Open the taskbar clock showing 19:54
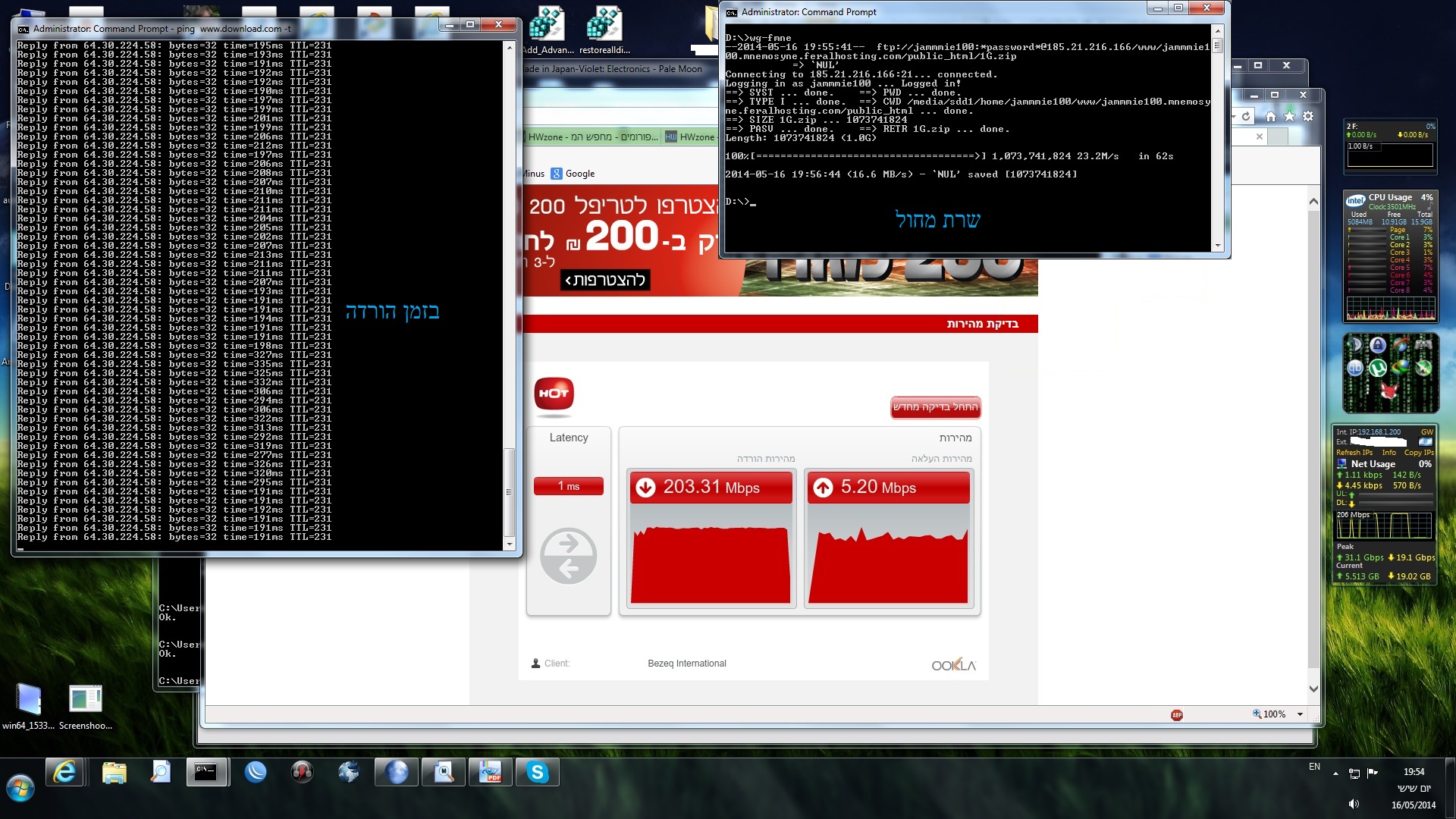 point(1414,772)
